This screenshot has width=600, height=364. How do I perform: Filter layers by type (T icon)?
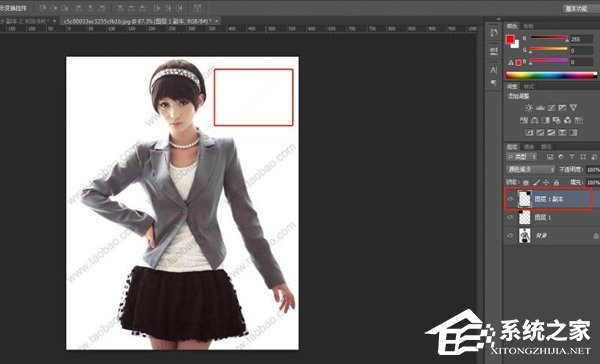pyautogui.click(x=572, y=157)
